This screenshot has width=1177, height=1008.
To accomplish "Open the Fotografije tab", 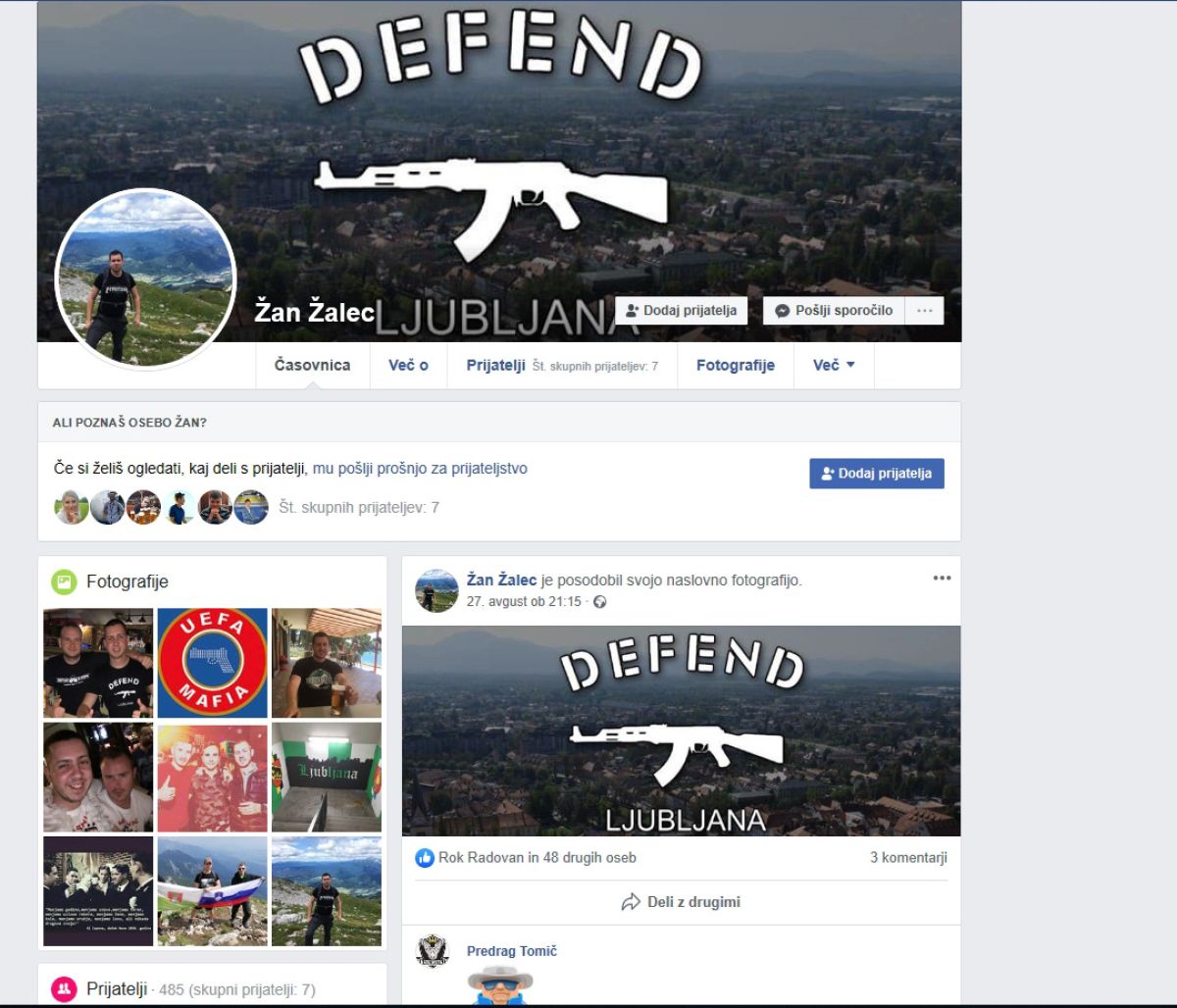I will [735, 366].
